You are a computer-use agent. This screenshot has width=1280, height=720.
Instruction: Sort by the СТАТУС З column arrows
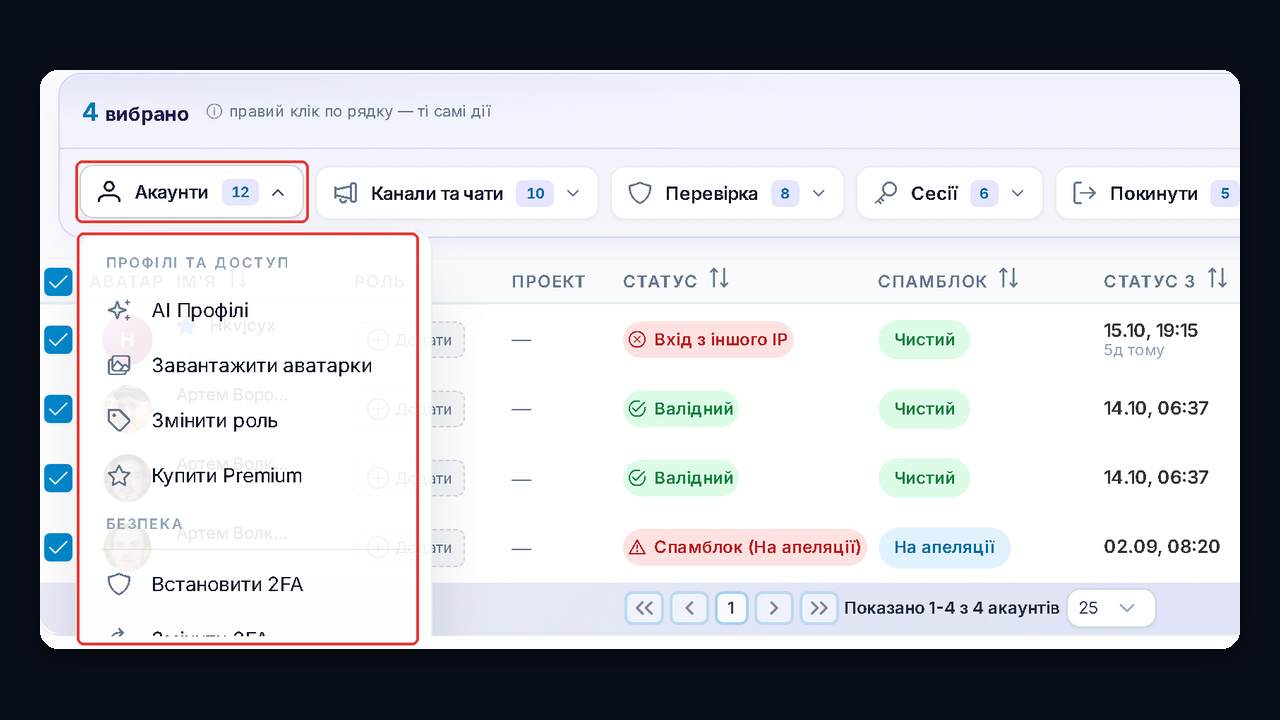pyautogui.click(x=1217, y=279)
